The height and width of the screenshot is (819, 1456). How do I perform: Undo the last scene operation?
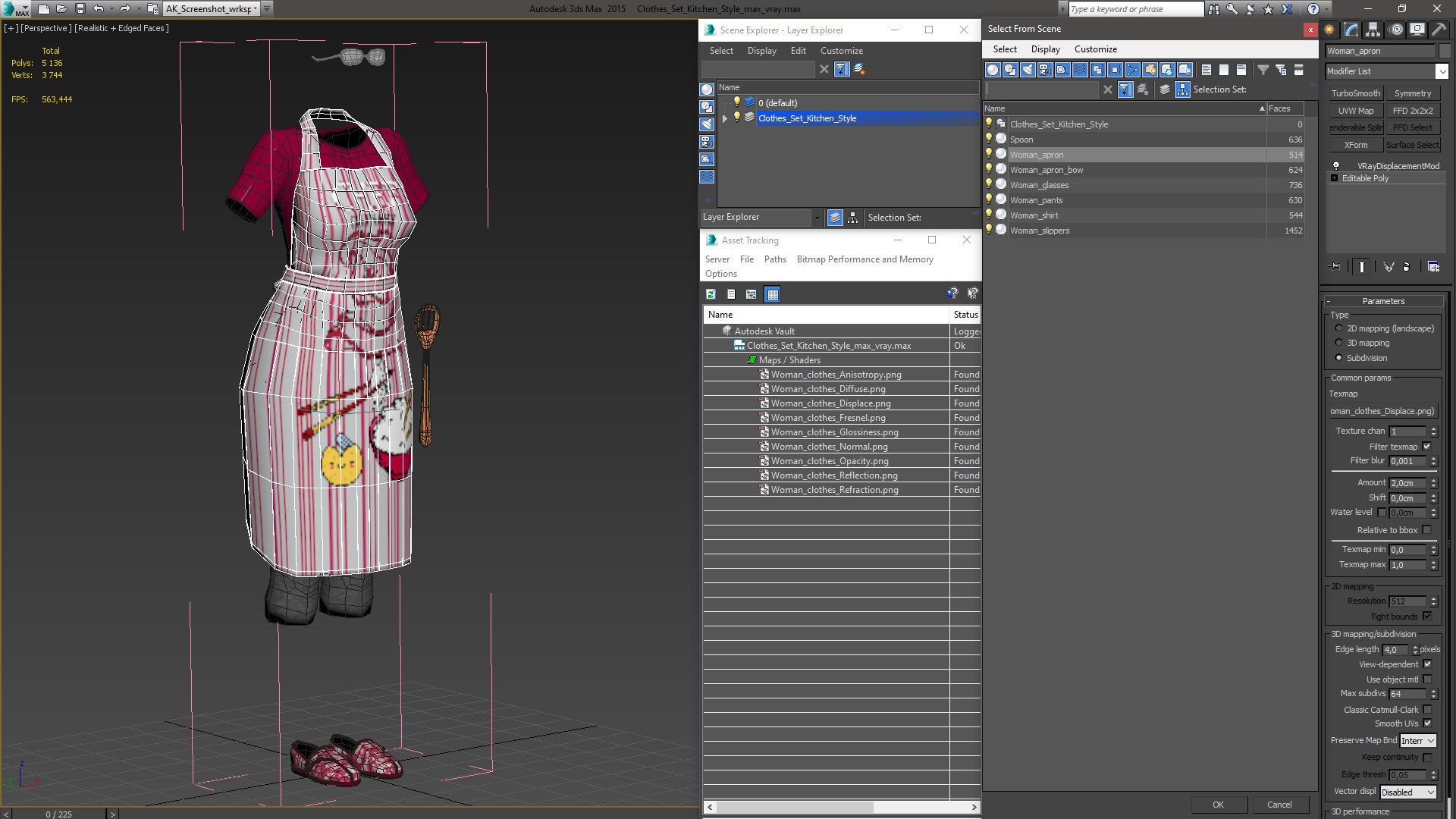pos(98,9)
